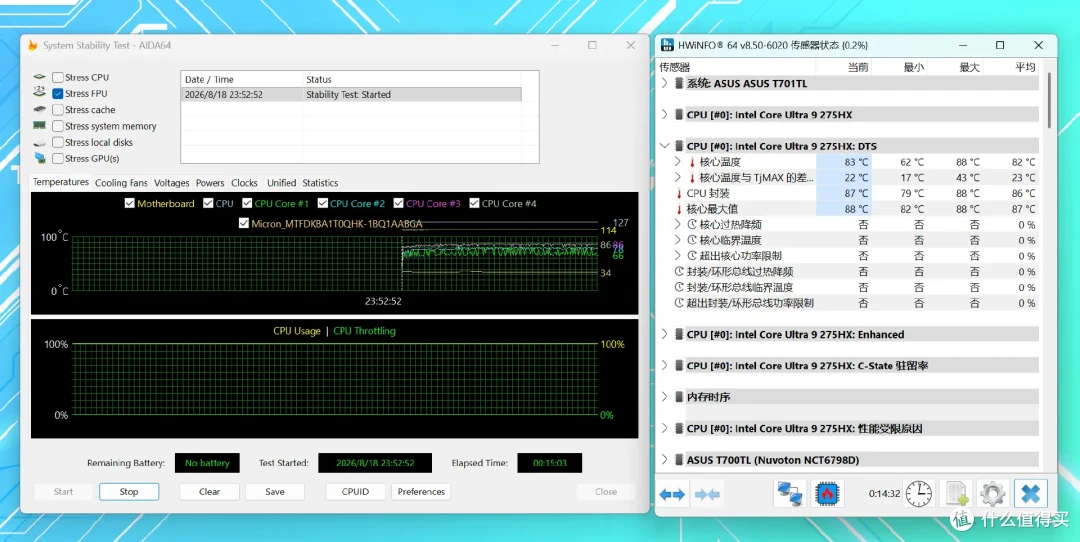Enable the Stress GPU(s) checkbox
The width and height of the screenshot is (1080, 542).
pos(58,158)
